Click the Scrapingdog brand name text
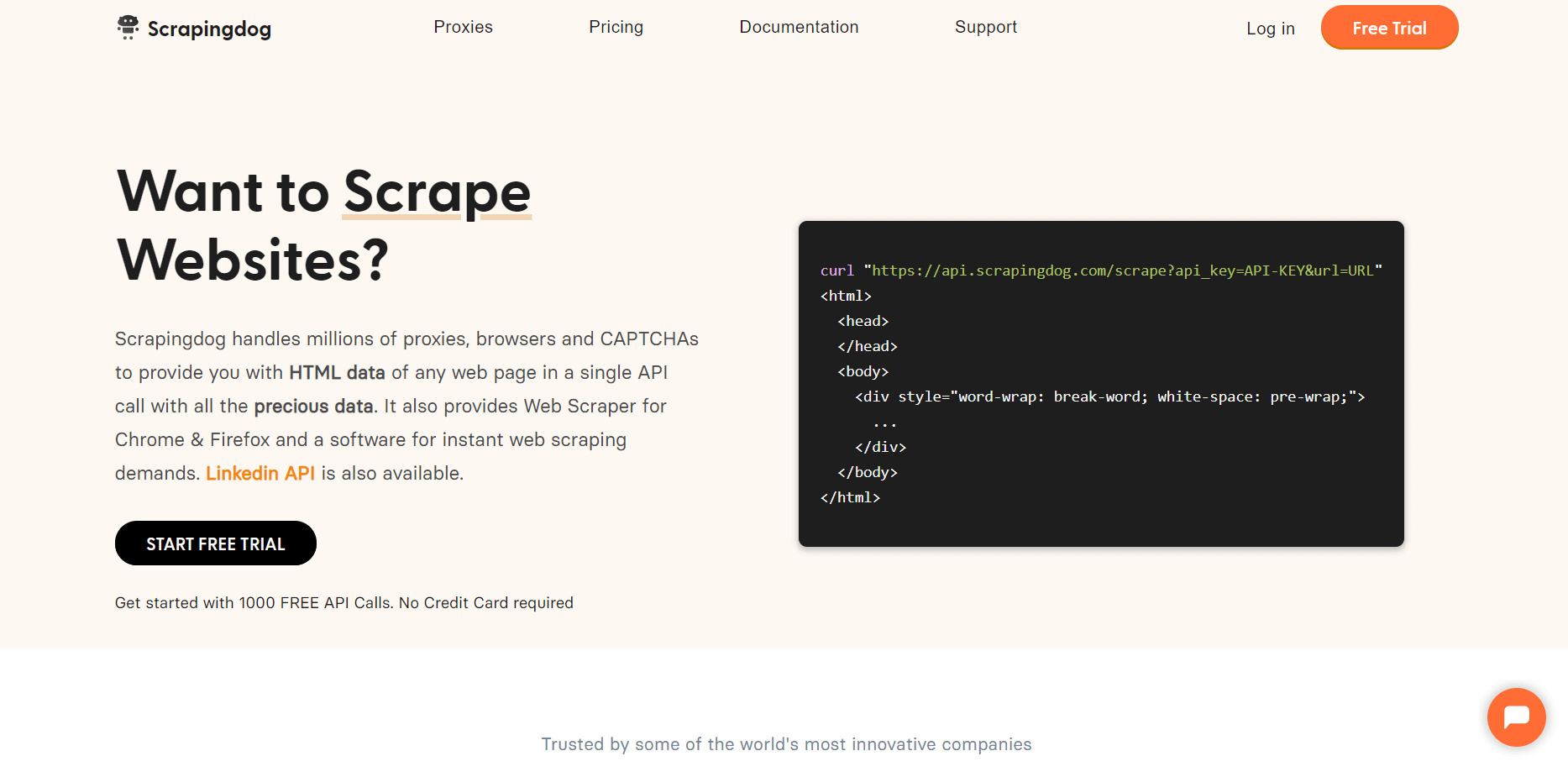The image size is (1568, 777). (x=209, y=29)
